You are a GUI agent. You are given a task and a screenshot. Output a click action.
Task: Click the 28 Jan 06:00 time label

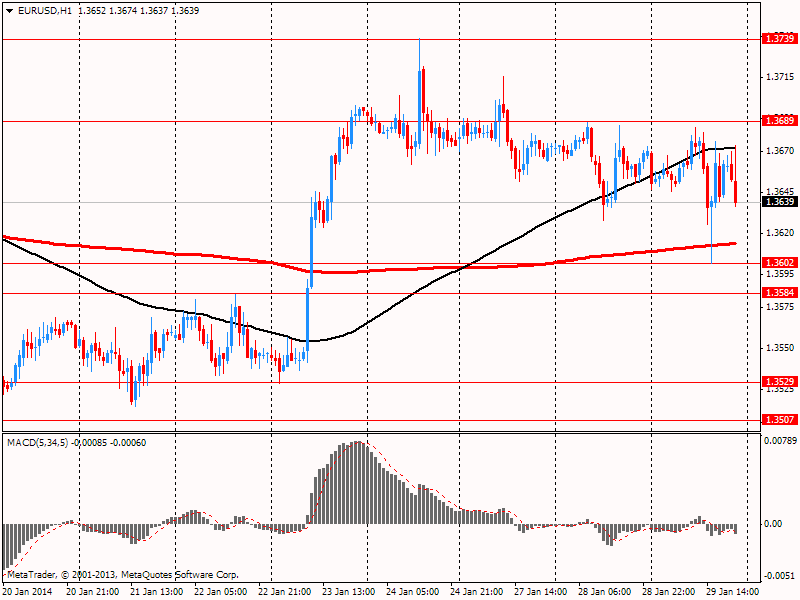[x=605, y=592]
